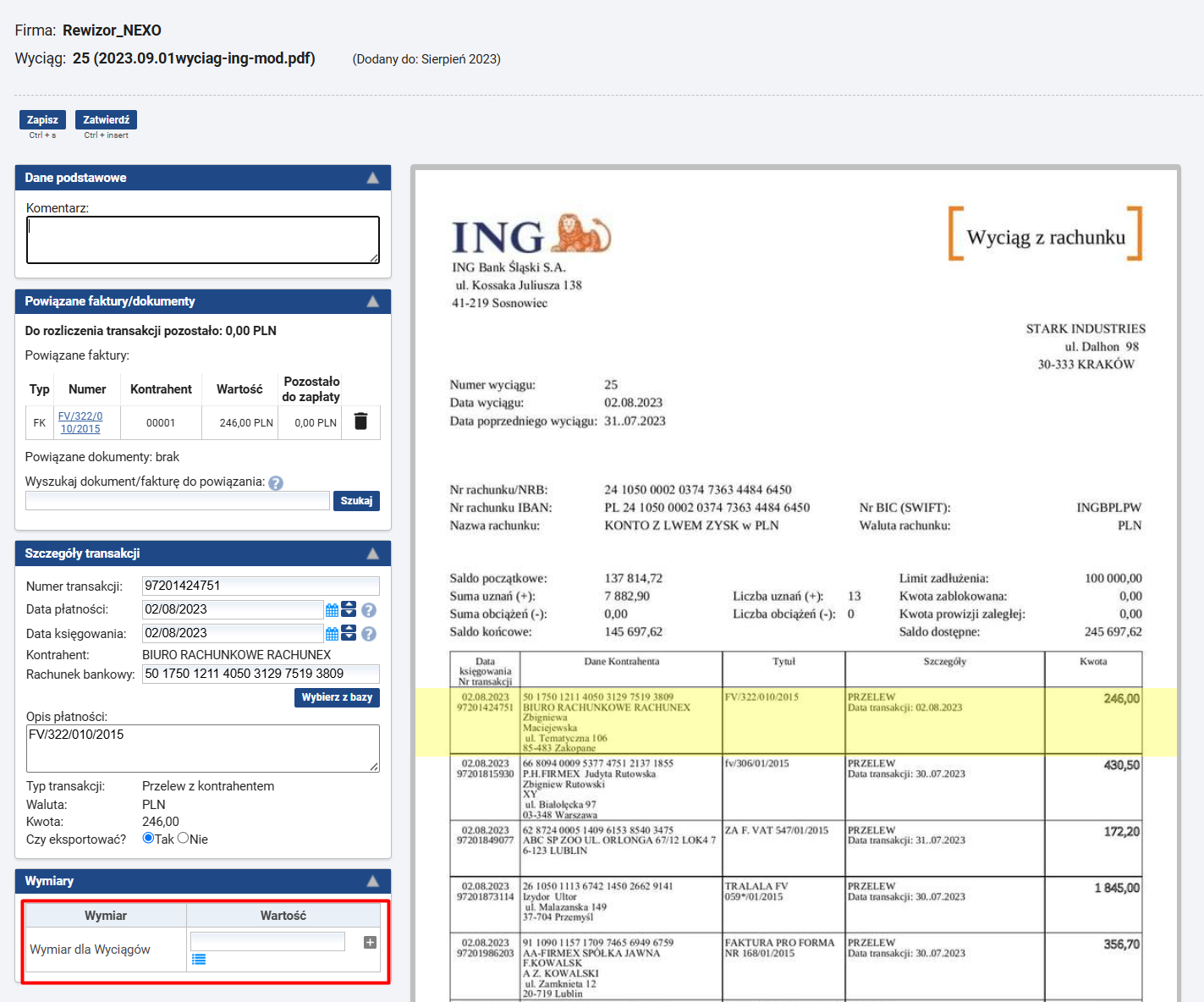1204x1002 pixels.
Task: Click the Kontrahent column header
Action: click(161, 389)
